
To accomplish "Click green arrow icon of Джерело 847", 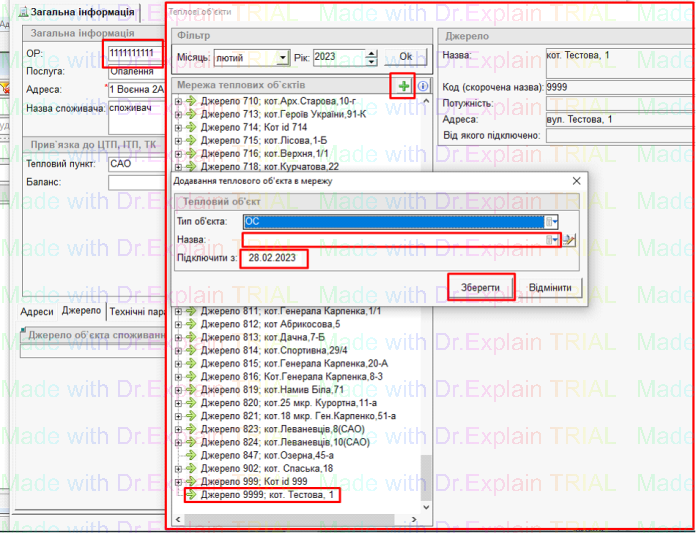I will coord(190,455).
